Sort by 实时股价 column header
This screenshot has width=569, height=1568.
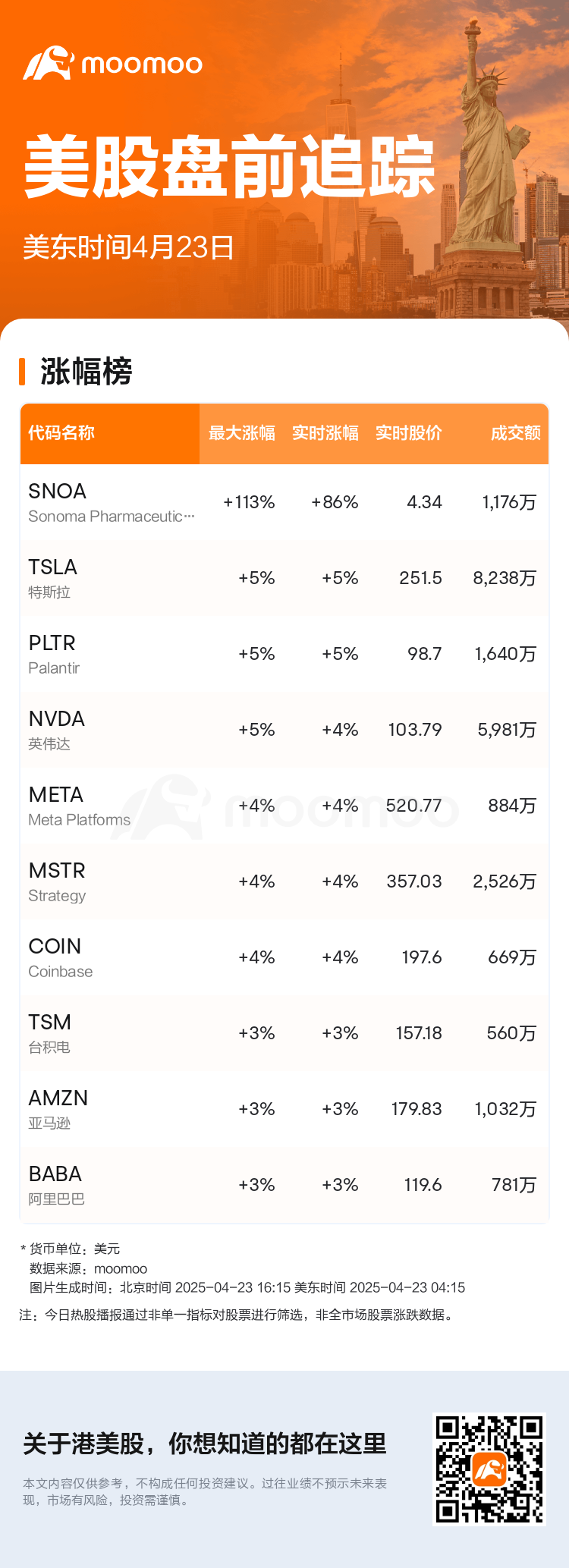point(408,433)
